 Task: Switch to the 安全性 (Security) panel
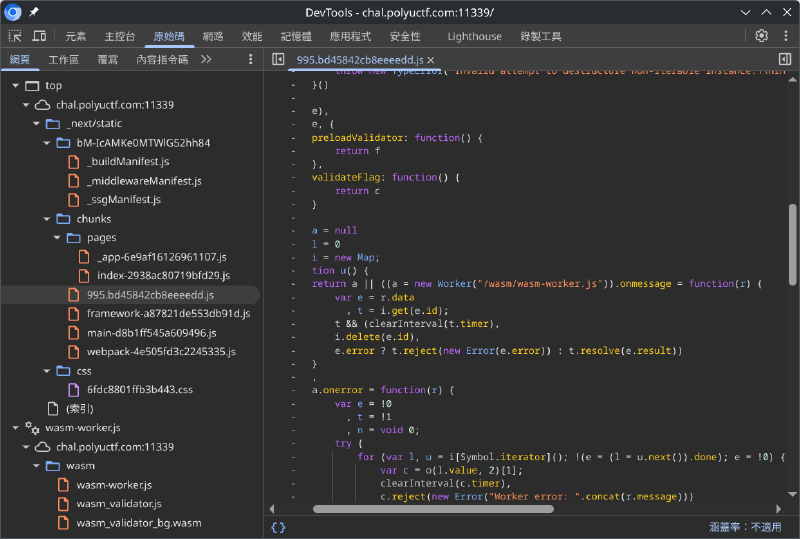(x=405, y=36)
